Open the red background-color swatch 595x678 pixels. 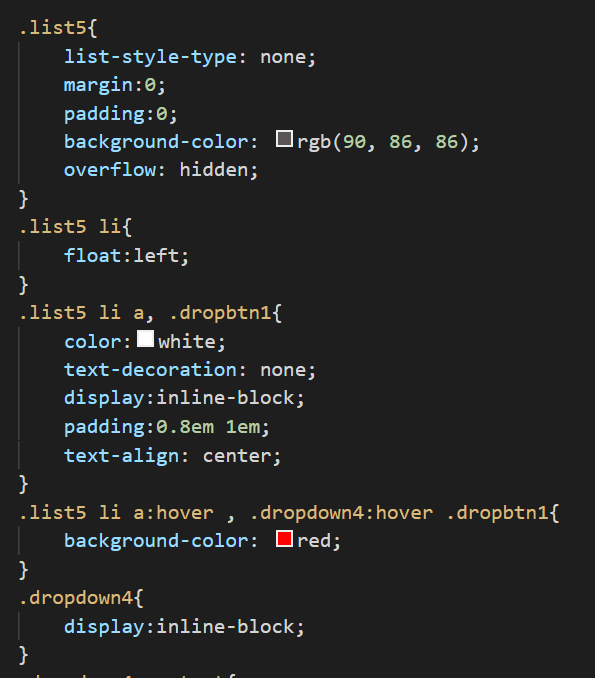[284, 538]
